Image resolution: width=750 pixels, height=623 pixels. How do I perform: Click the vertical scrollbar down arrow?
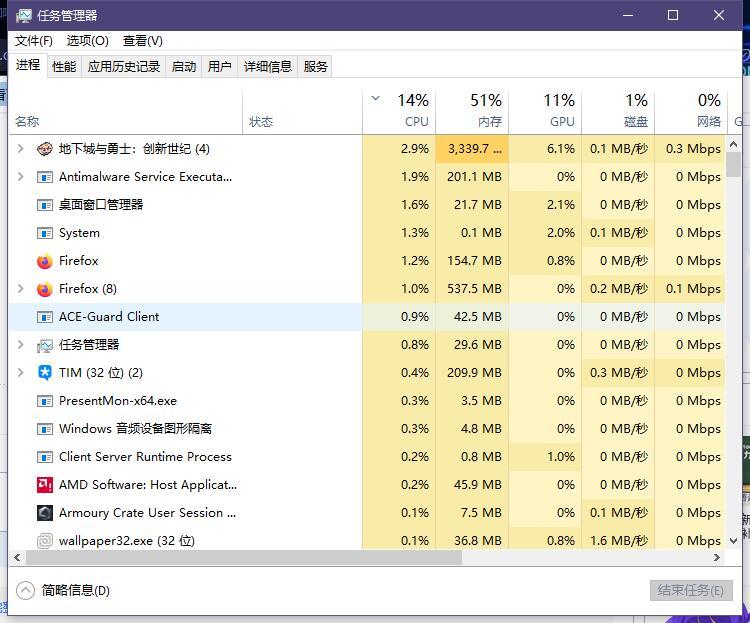click(x=733, y=541)
